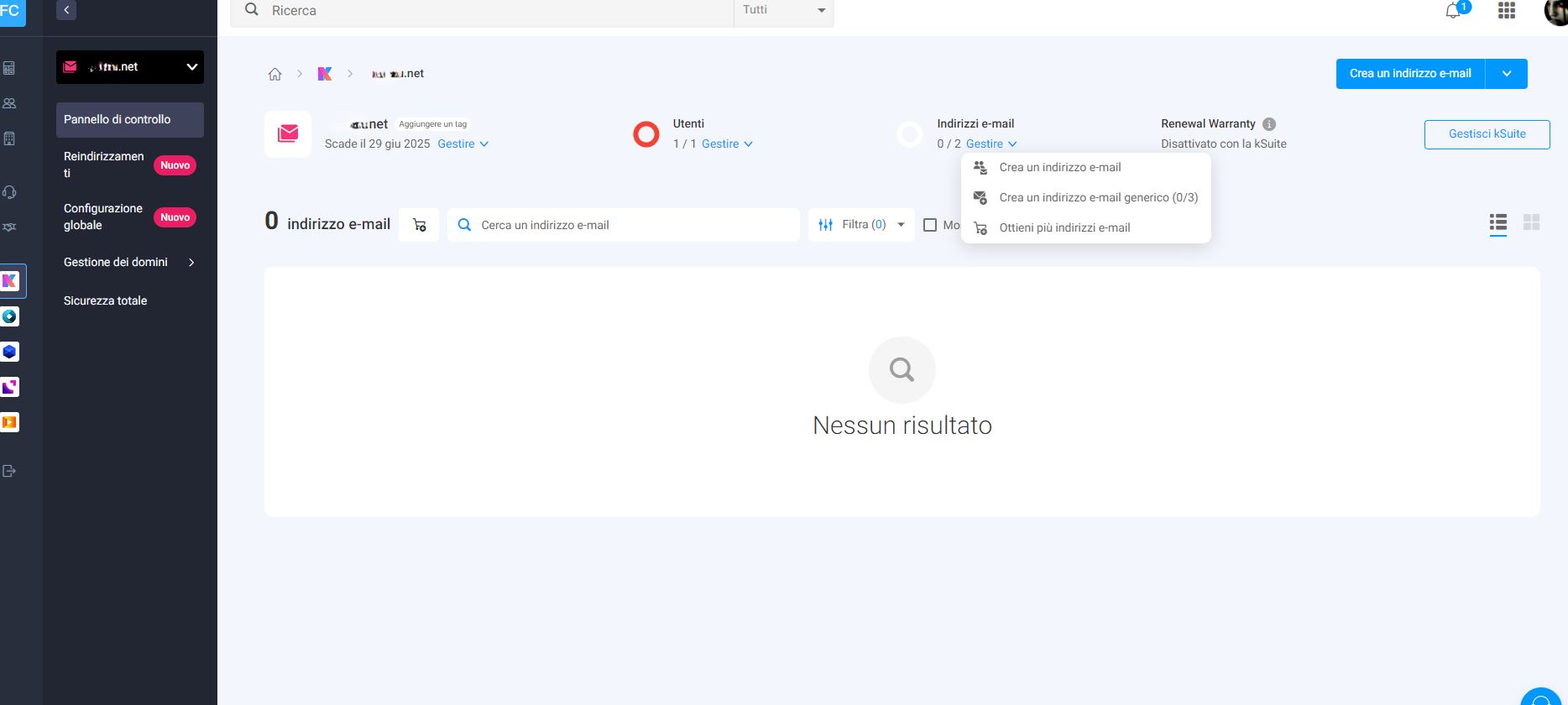
Task: Open the Tutti search scope dropdown
Action: 784,11
